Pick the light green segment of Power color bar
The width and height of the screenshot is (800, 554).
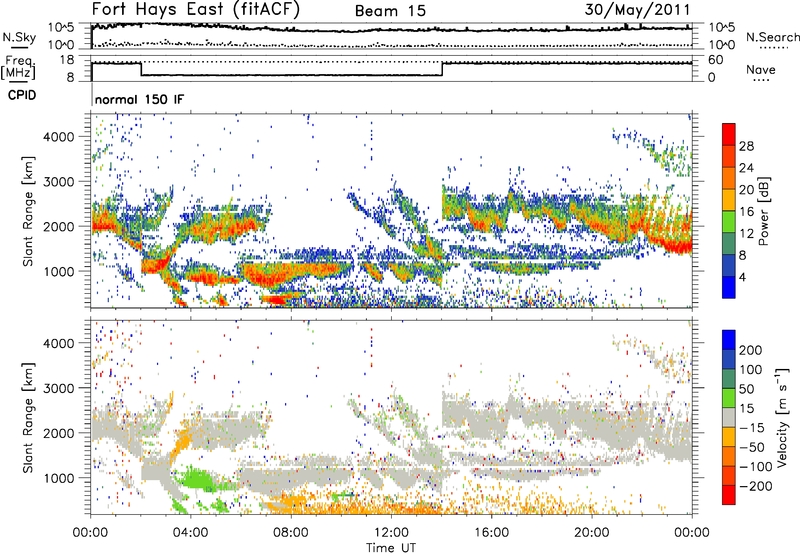[729, 222]
